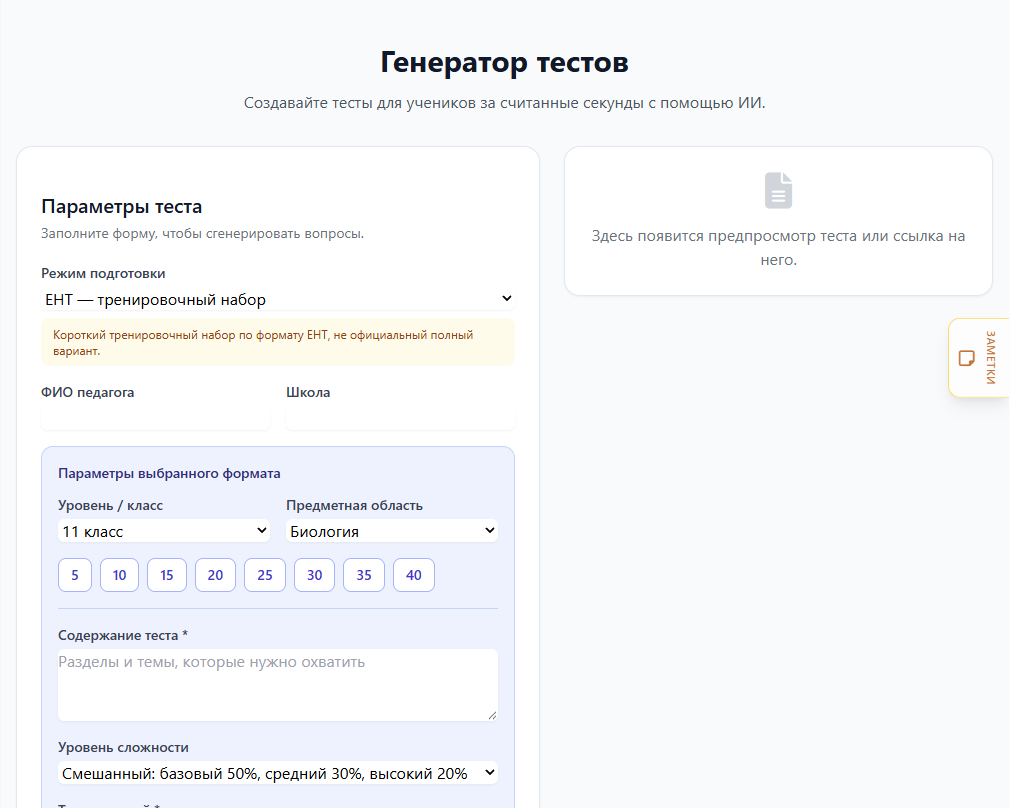The width and height of the screenshot is (1010, 808).
Task: Open the Предметная область dropdown
Action: click(392, 531)
